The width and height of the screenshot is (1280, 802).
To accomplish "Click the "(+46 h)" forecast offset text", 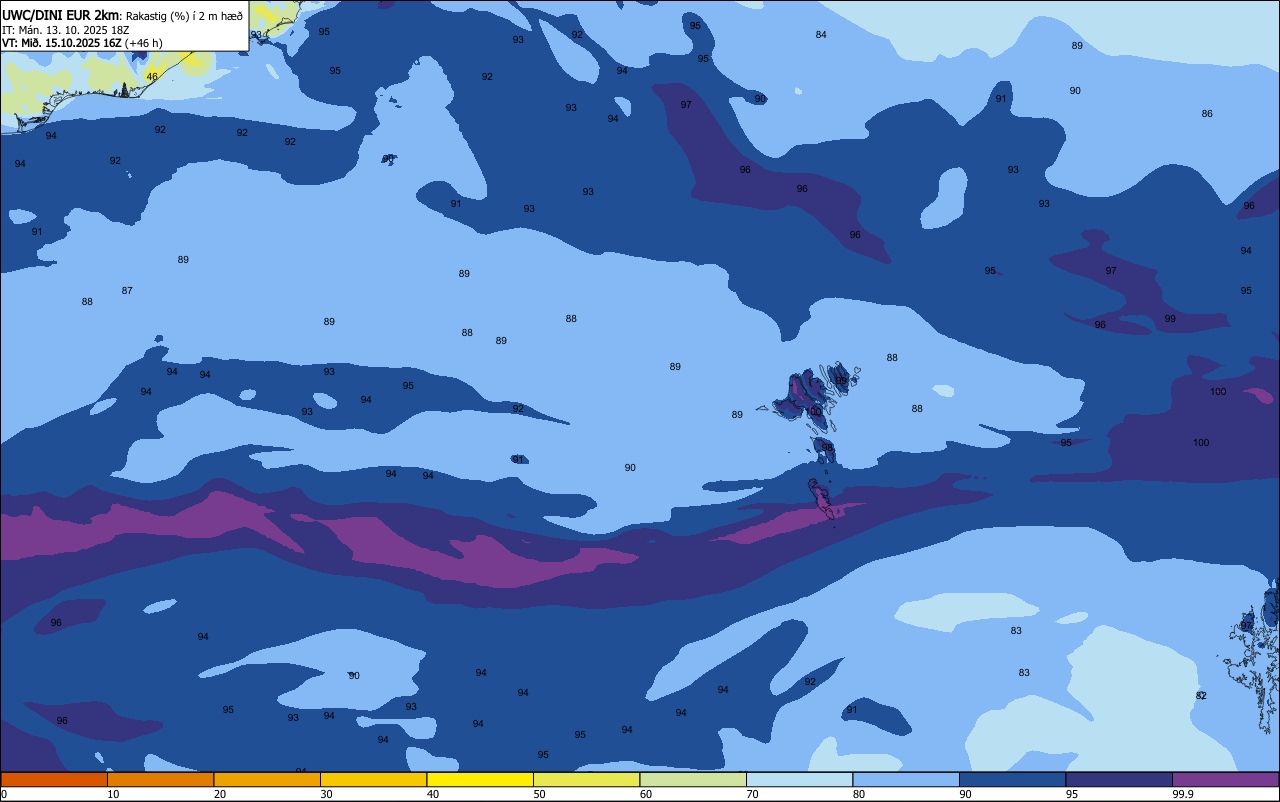I will 144,43.
